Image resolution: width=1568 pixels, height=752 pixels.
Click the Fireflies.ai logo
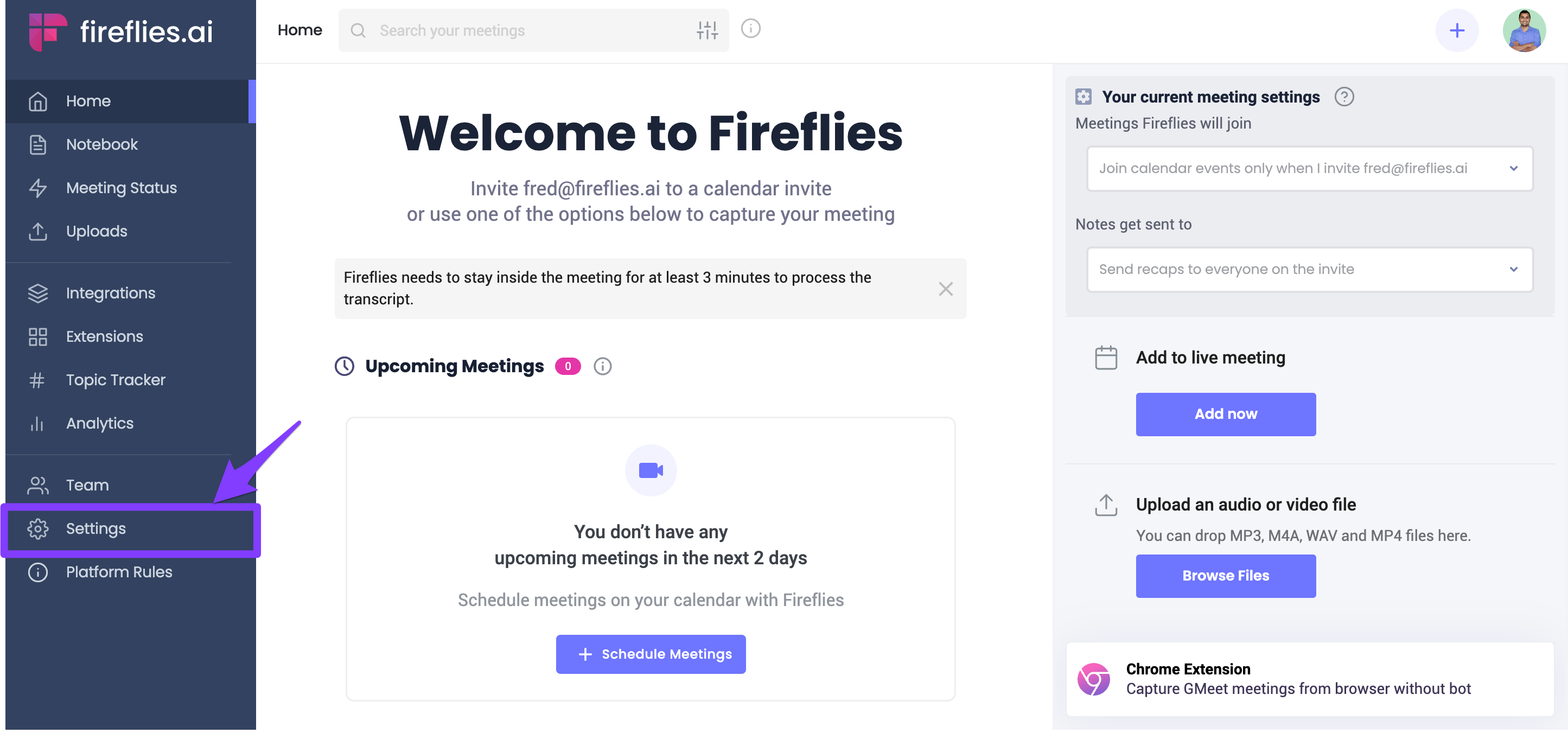[120, 31]
